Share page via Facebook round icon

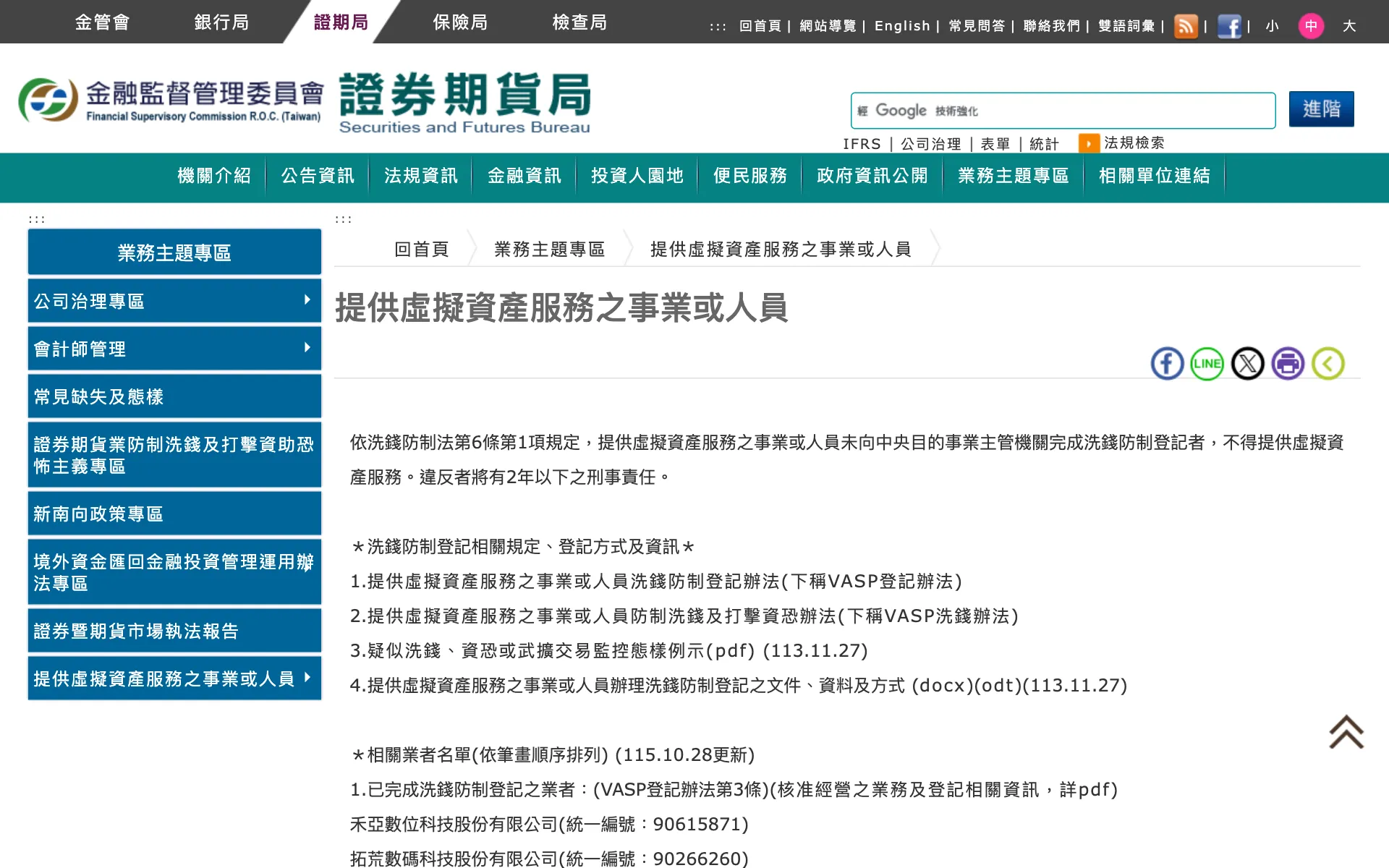click(x=1167, y=363)
